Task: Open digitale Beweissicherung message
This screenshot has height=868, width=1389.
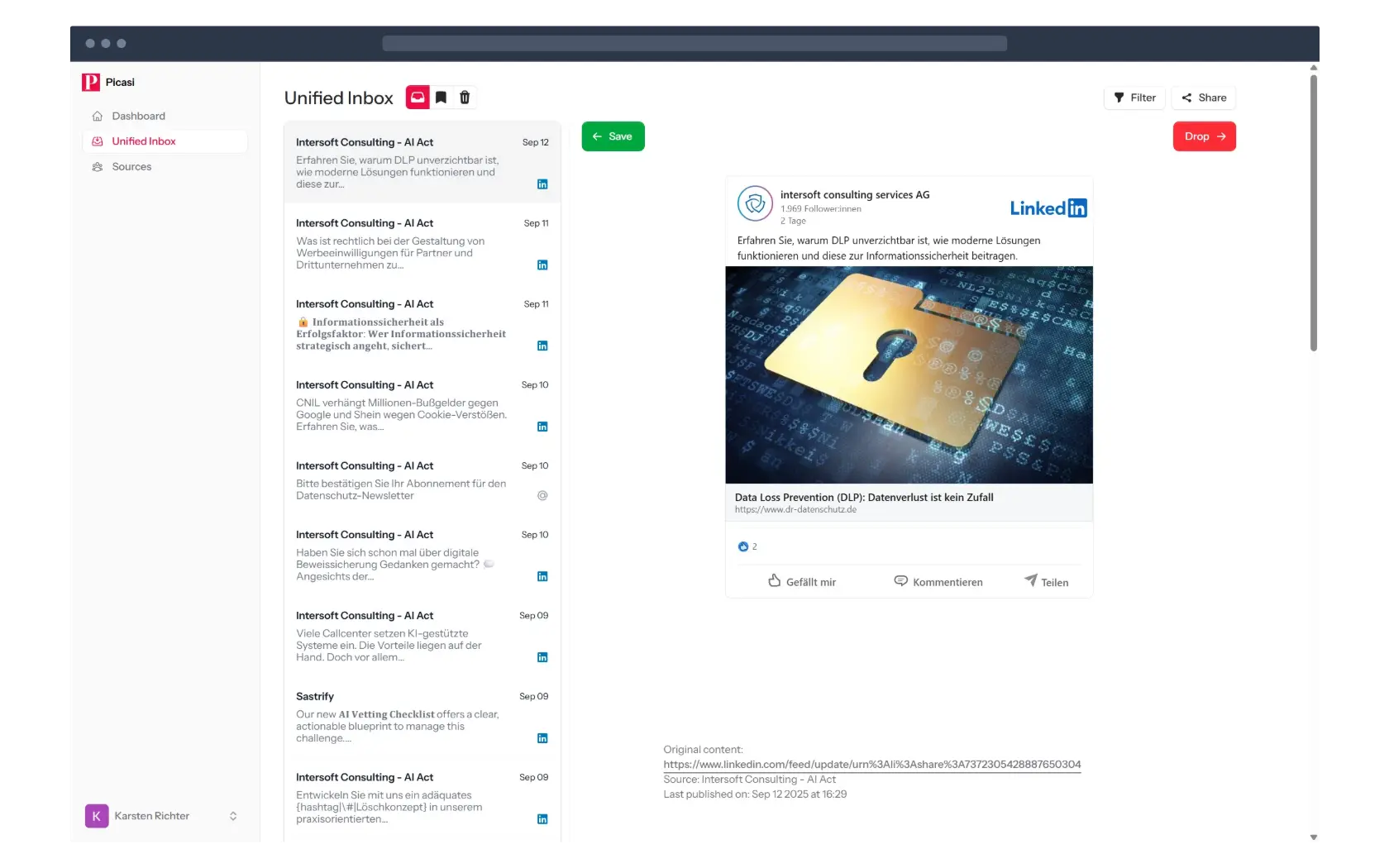Action: [x=422, y=556]
